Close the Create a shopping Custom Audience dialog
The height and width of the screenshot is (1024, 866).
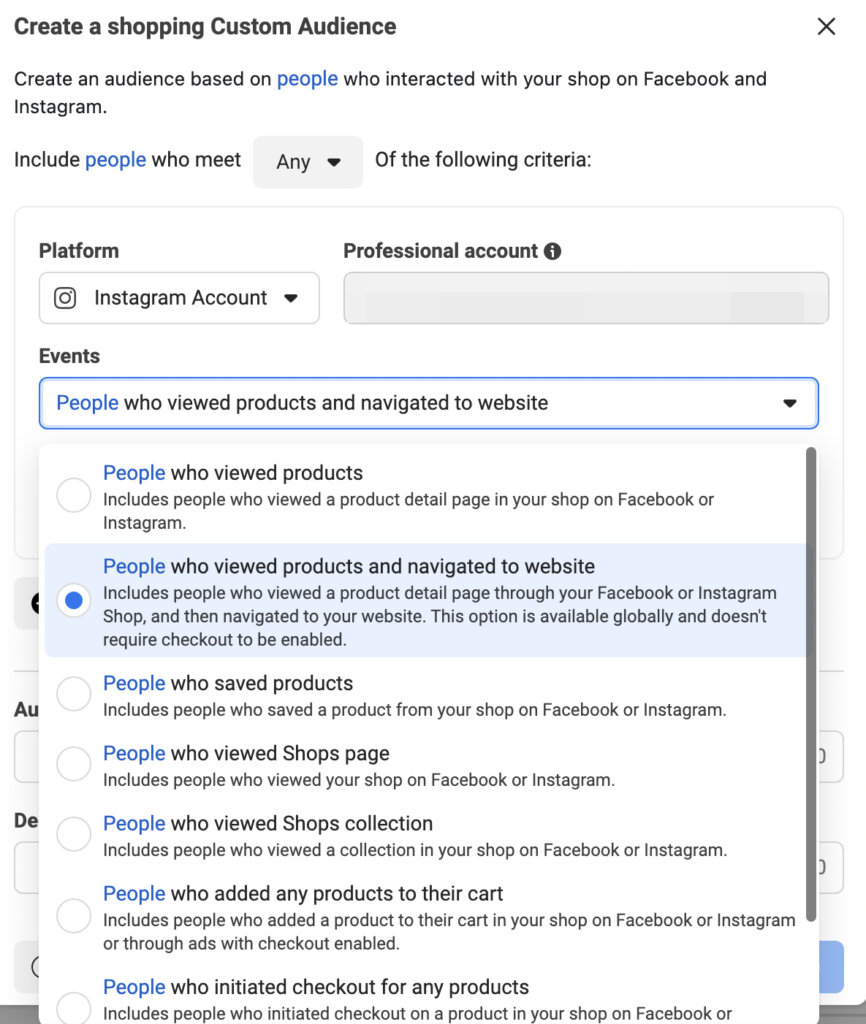(826, 27)
